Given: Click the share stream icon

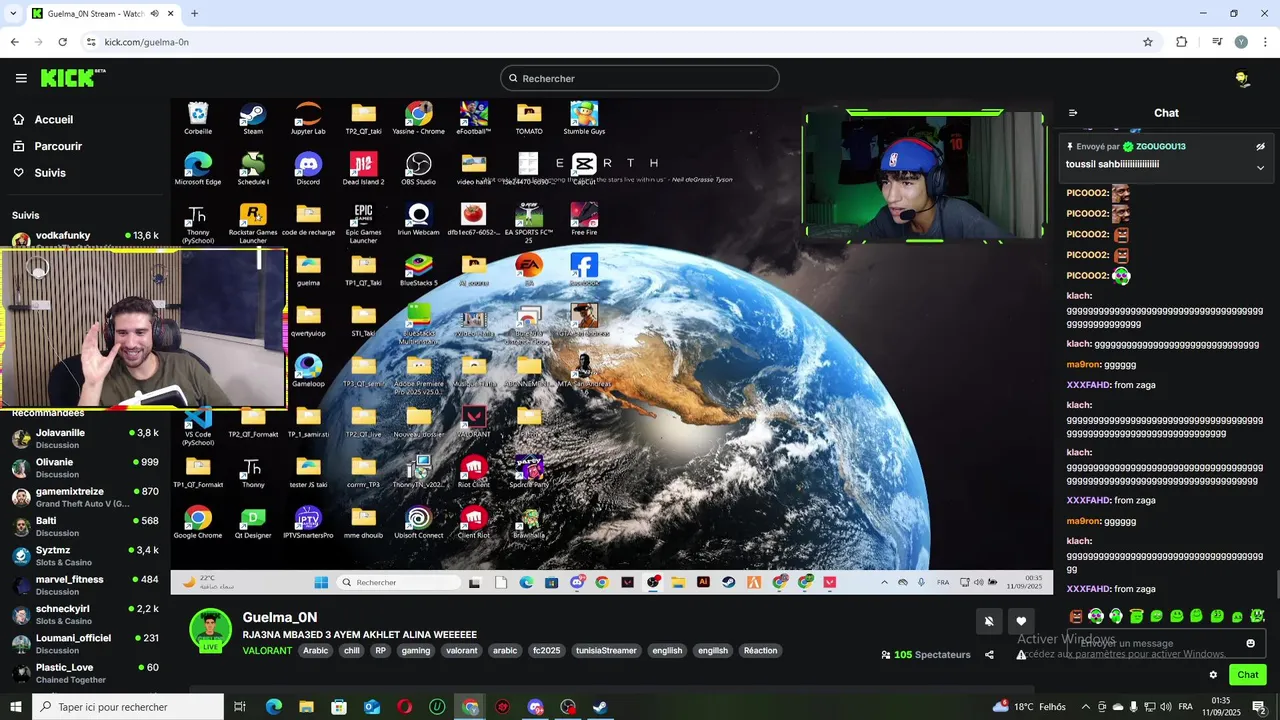Looking at the screenshot, I should coord(989,655).
